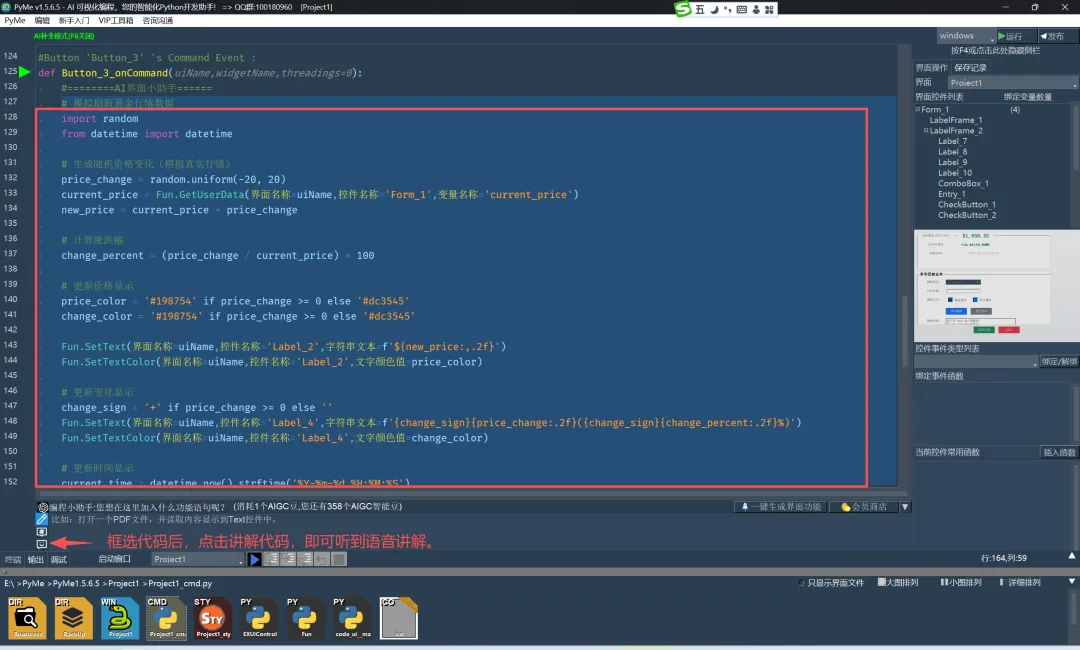Open the Resources DIR folder icon
Screen dimensions: 1080x650
28,618
